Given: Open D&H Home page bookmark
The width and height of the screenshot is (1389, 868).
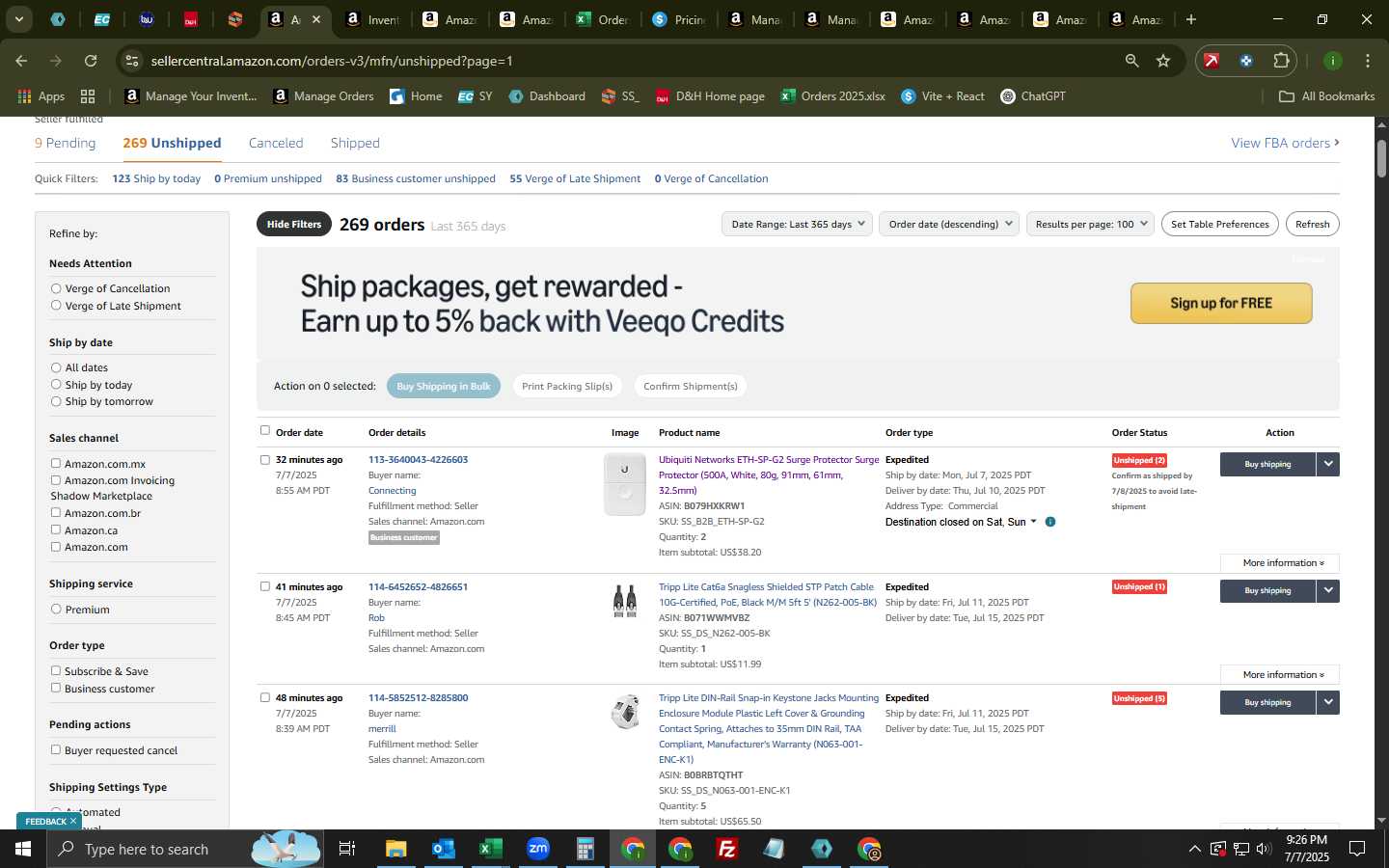Looking at the screenshot, I should [x=709, y=96].
